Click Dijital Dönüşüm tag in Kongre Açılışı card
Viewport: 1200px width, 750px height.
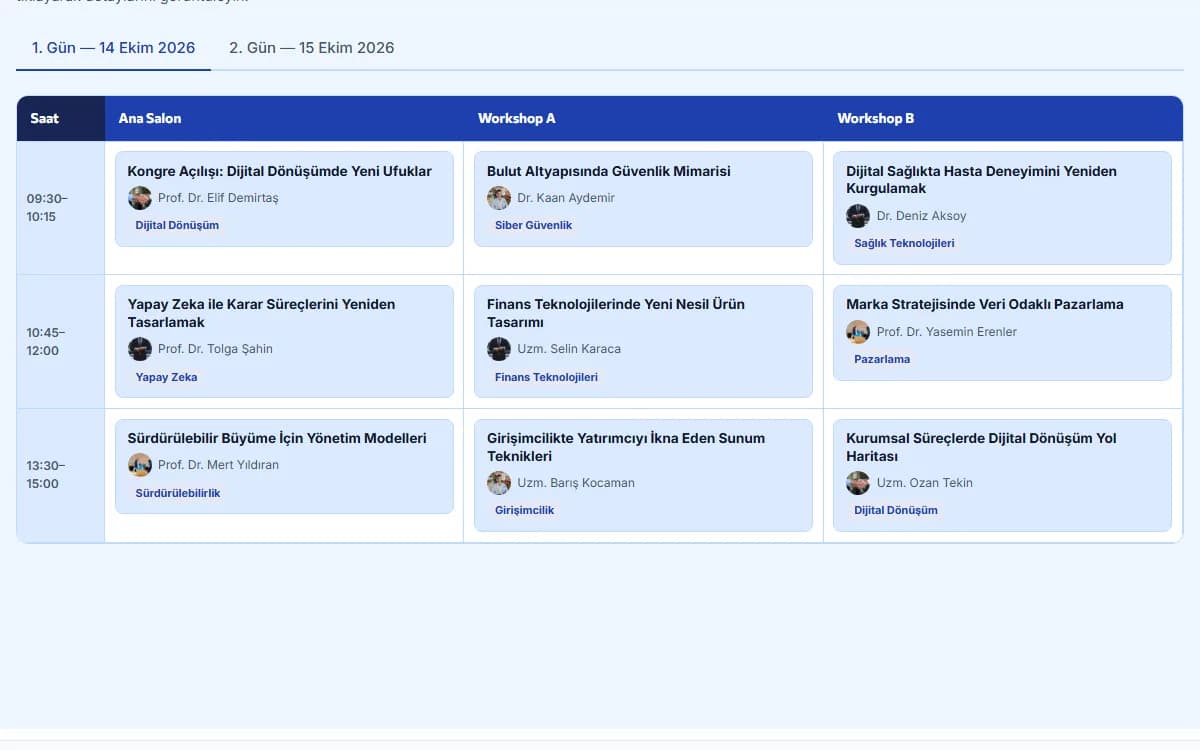coord(177,226)
